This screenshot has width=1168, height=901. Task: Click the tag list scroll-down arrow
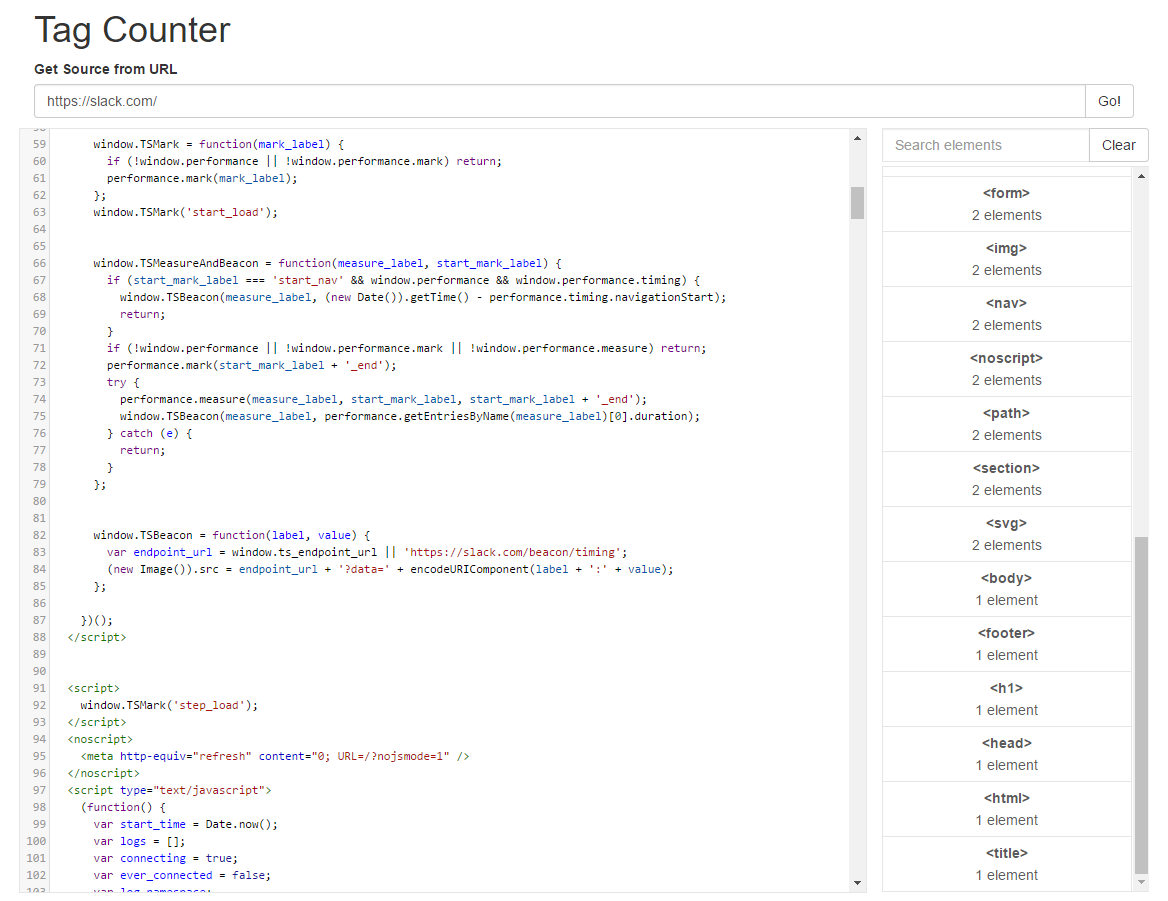click(1141, 882)
